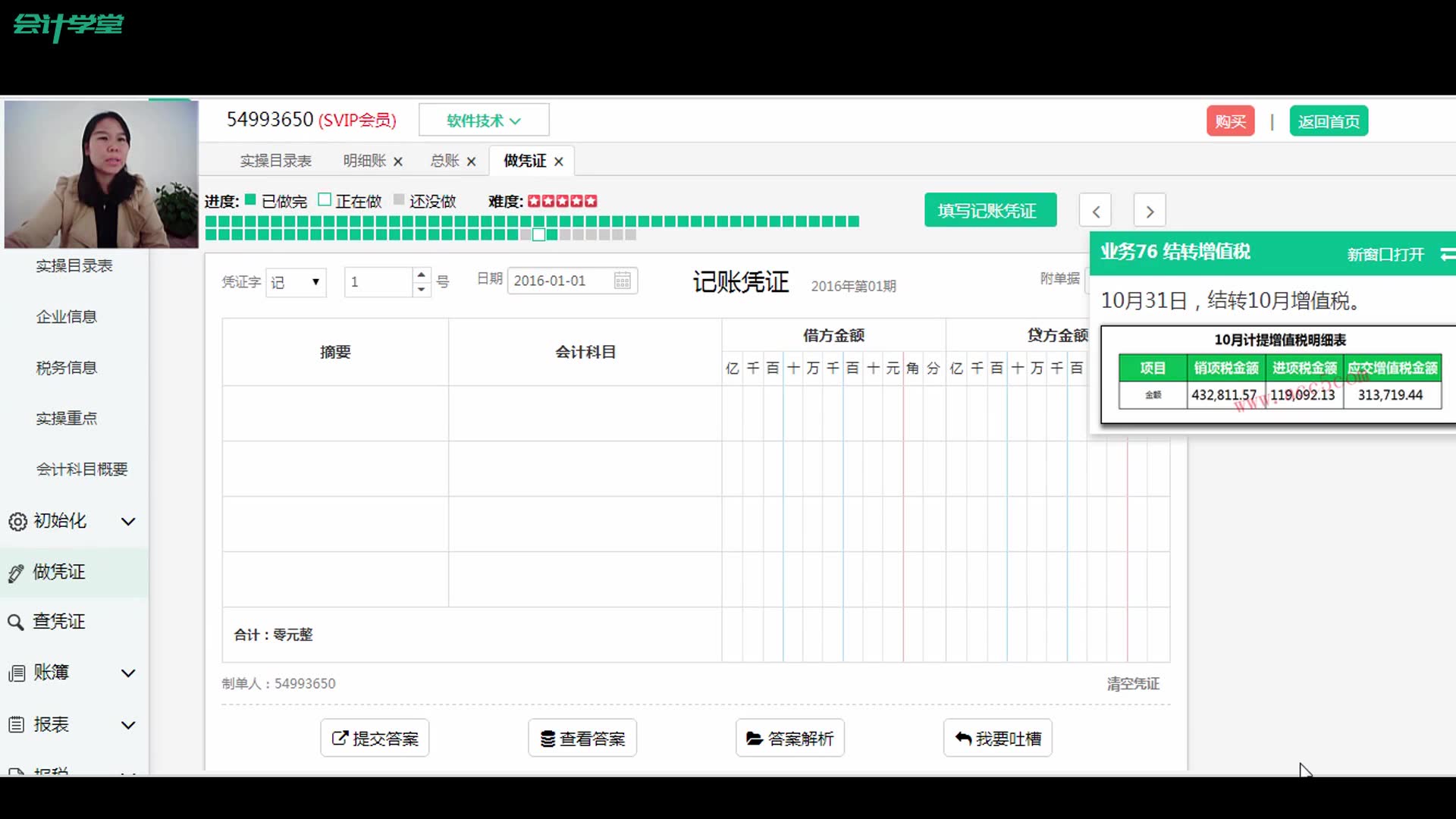Viewport: 1456px width, 819px height.
Task: Open the 凭证字 记 dropdown
Action: coord(296,282)
